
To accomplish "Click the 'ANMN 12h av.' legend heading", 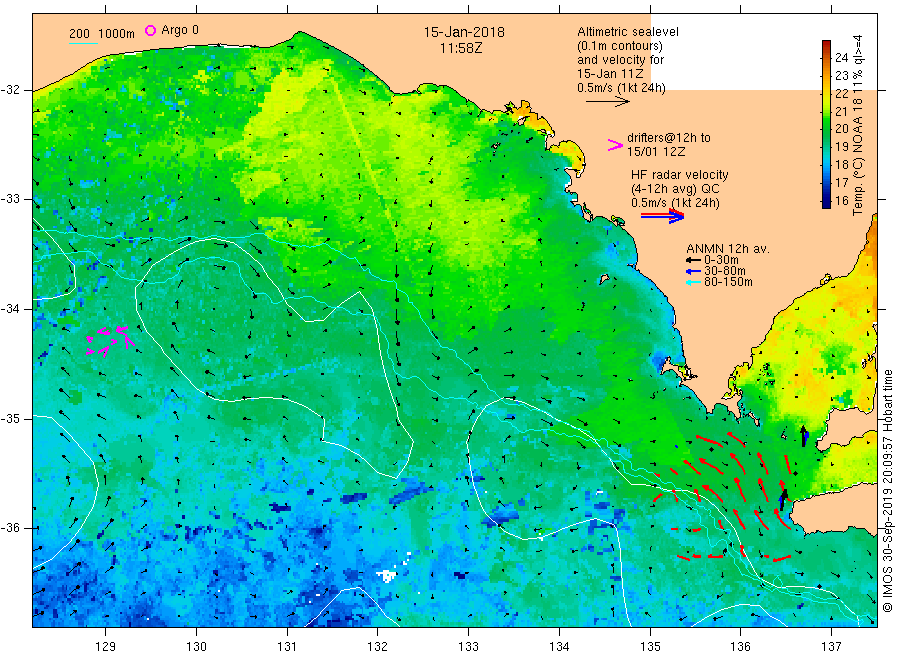I will [x=728, y=249].
